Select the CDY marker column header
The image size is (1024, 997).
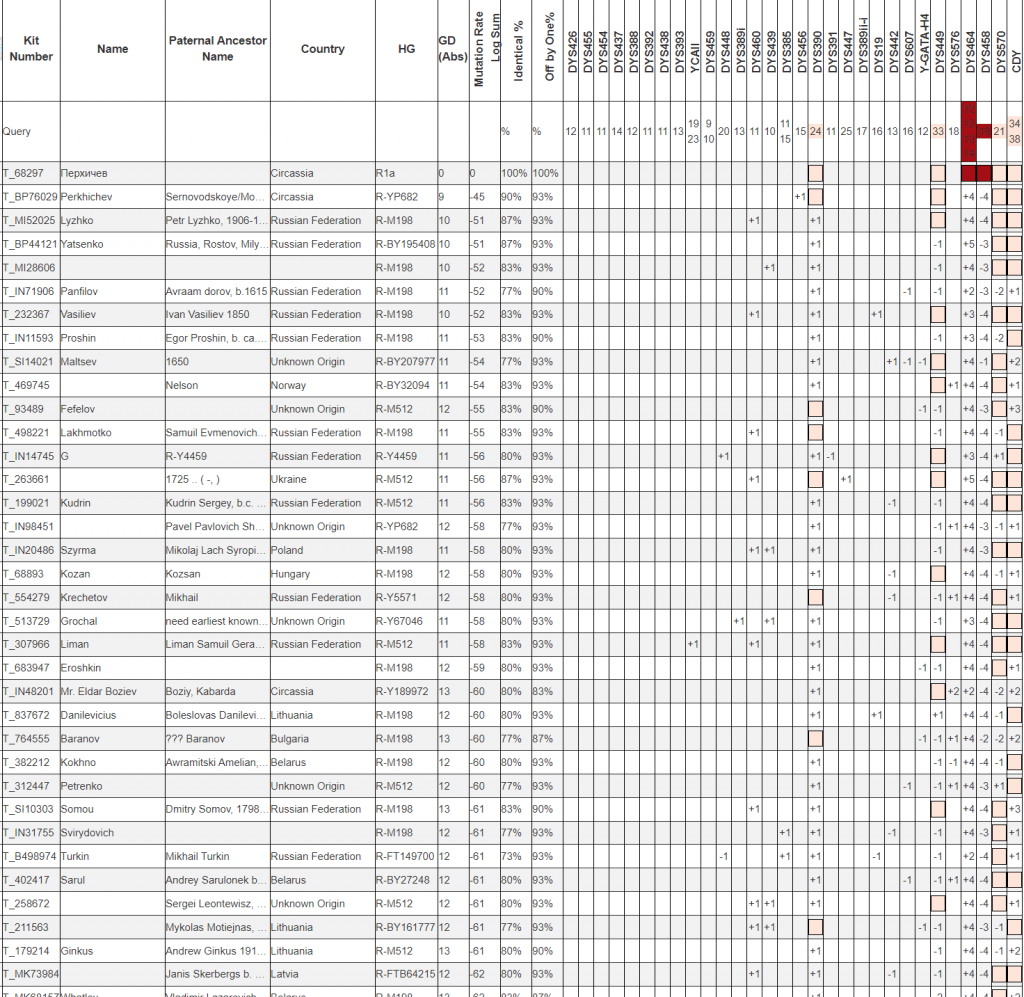point(1016,50)
